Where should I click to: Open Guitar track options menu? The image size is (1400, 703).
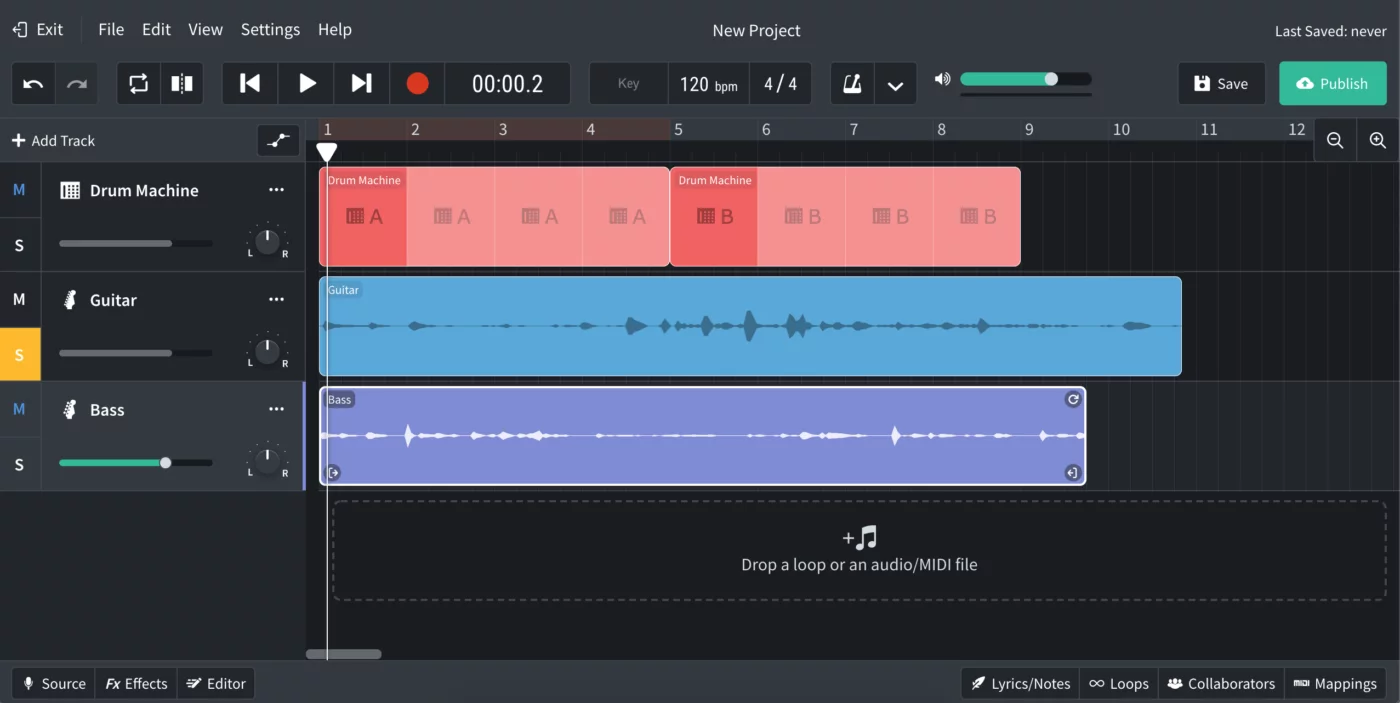(x=276, y=299)
